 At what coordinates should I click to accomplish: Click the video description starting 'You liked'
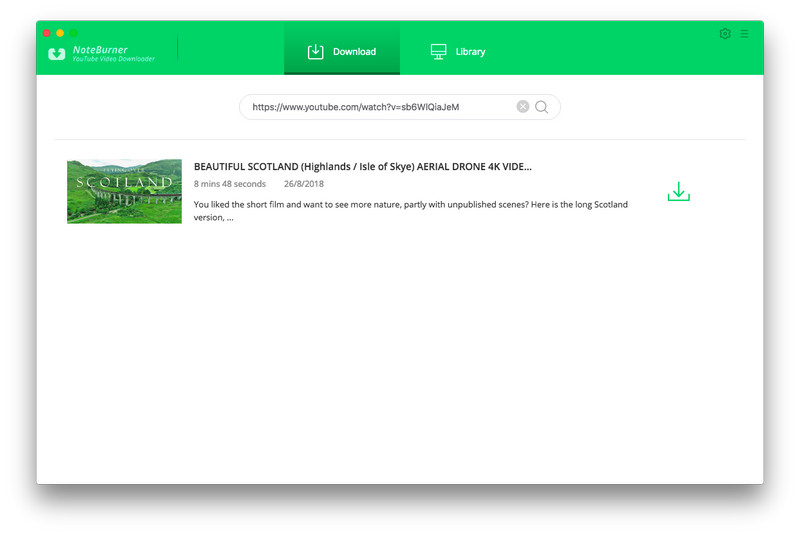click(x=410, y=211)
